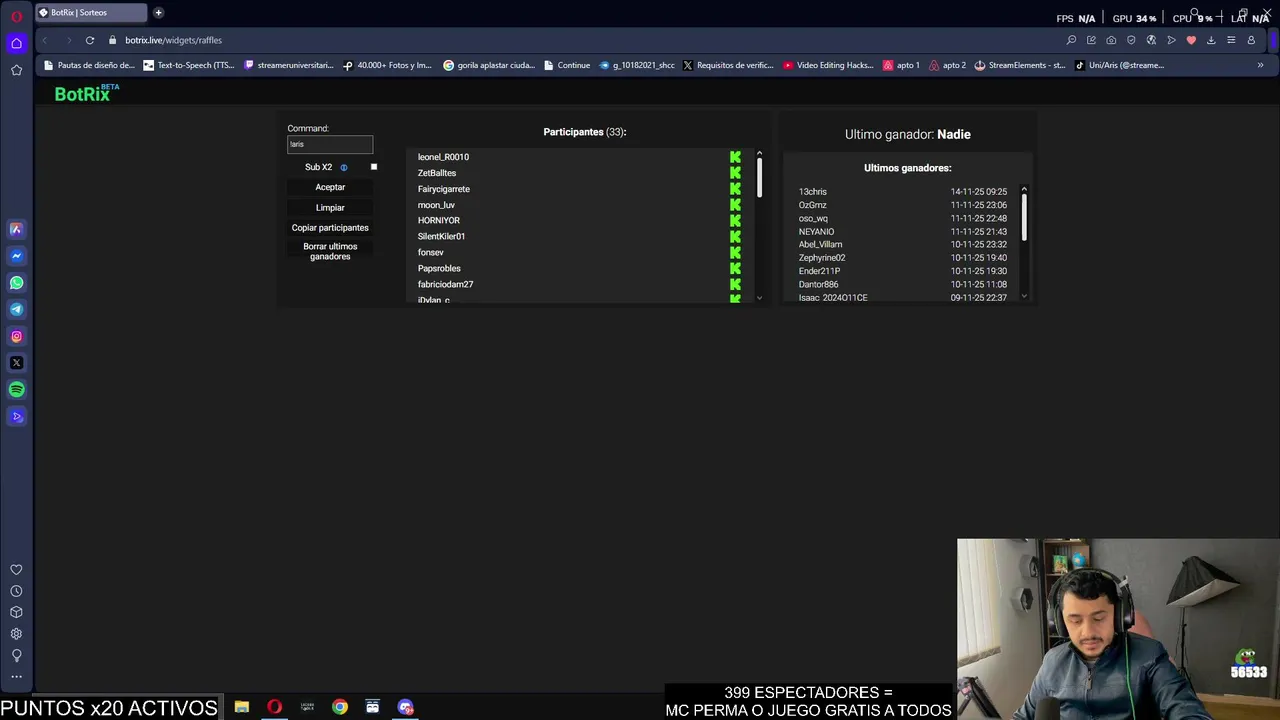
Task: Click the red heart icon in toolbar
Action: tap(1191, 40)
